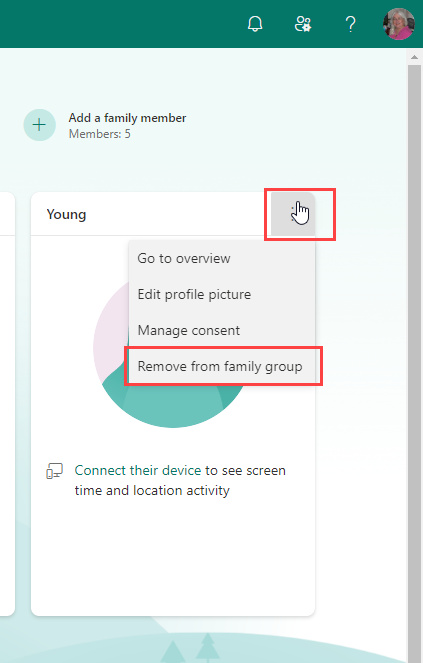Screen dimensions: 423x663
Task: Click the adjacent member card edge
Action: pos(8,404)
